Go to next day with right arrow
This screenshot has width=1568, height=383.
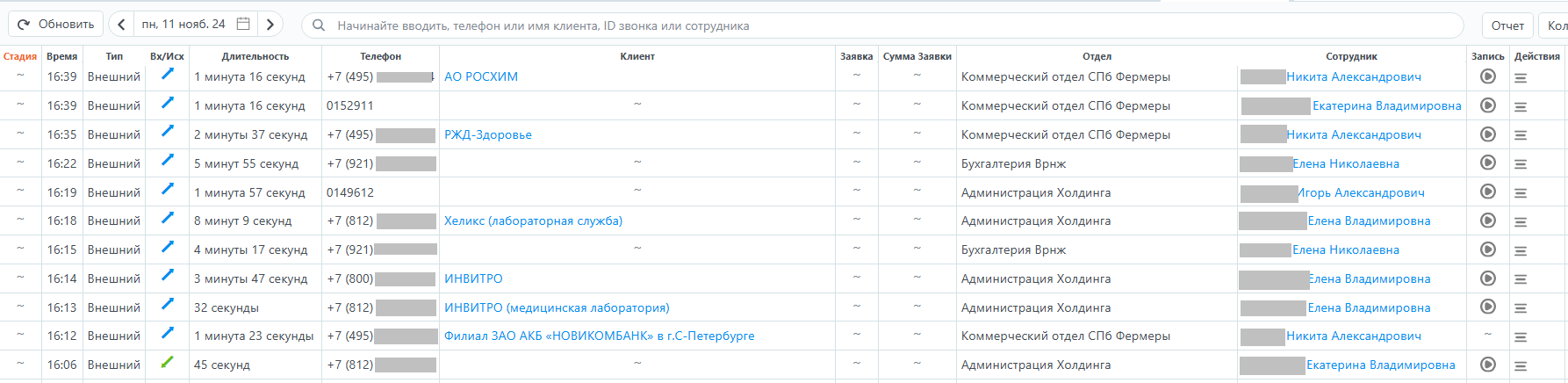click(270, 25)
